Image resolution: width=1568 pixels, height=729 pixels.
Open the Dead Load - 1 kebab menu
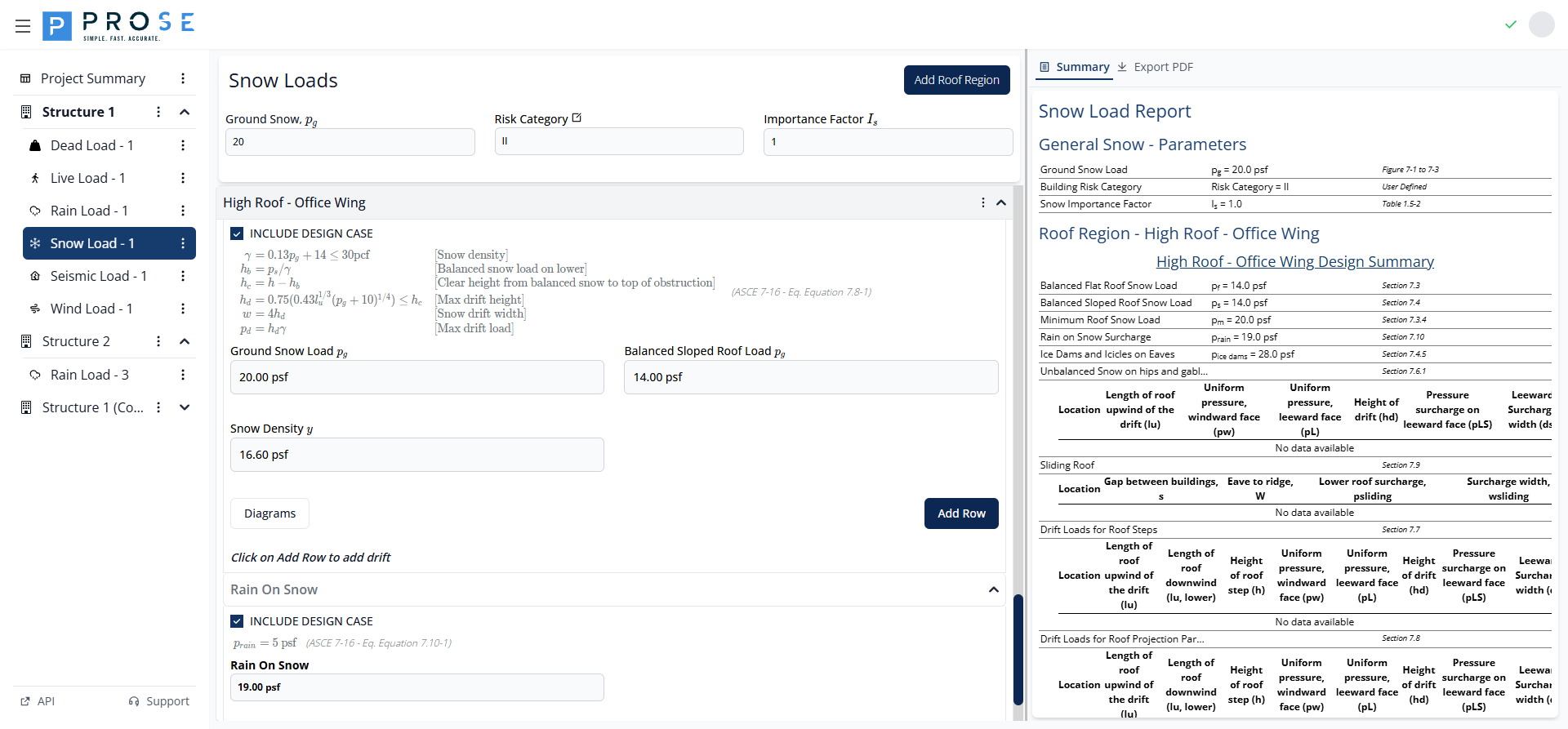pos(183,145)
